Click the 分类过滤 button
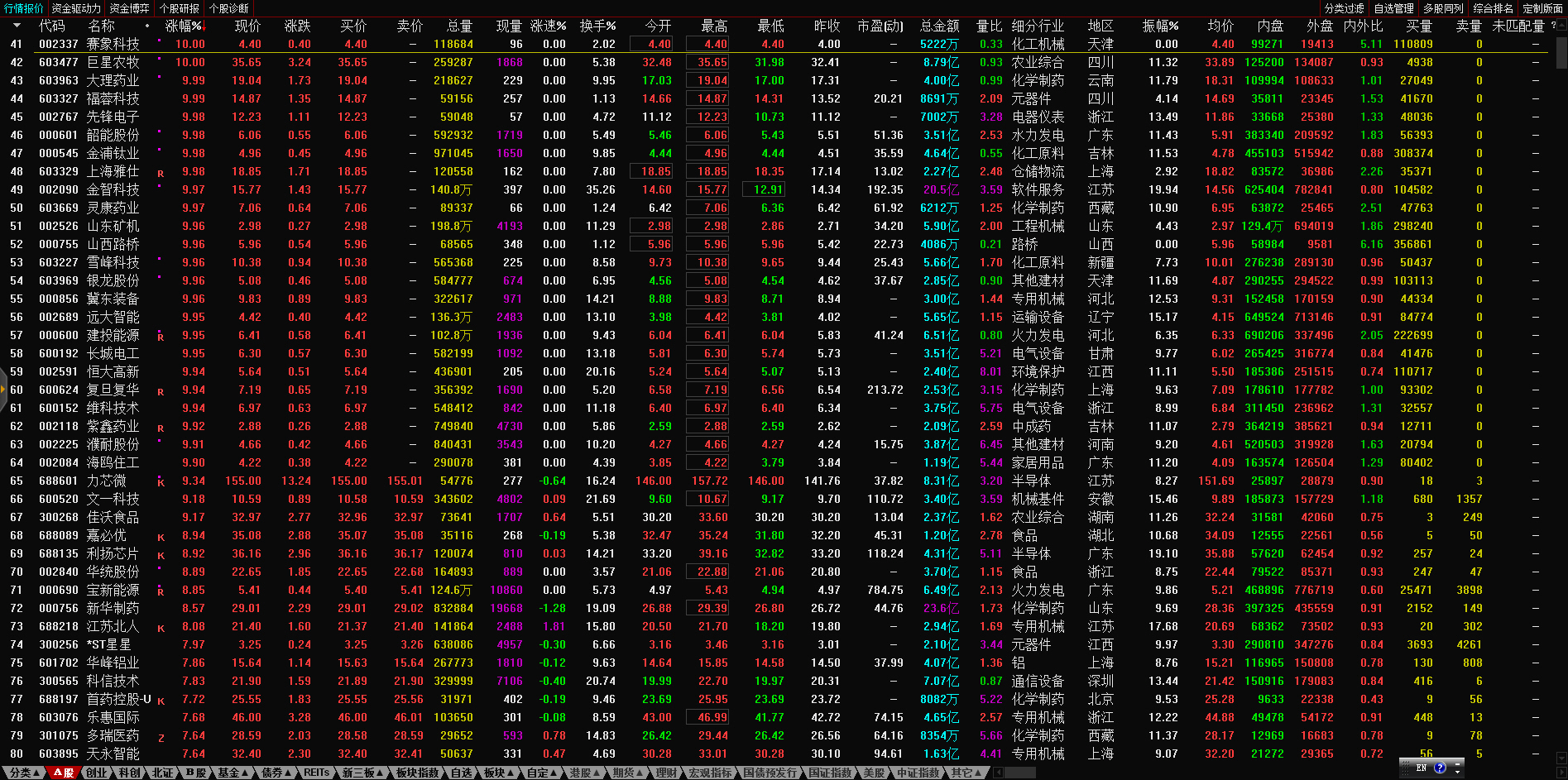1568x780 pixels. coord(1345,8)
